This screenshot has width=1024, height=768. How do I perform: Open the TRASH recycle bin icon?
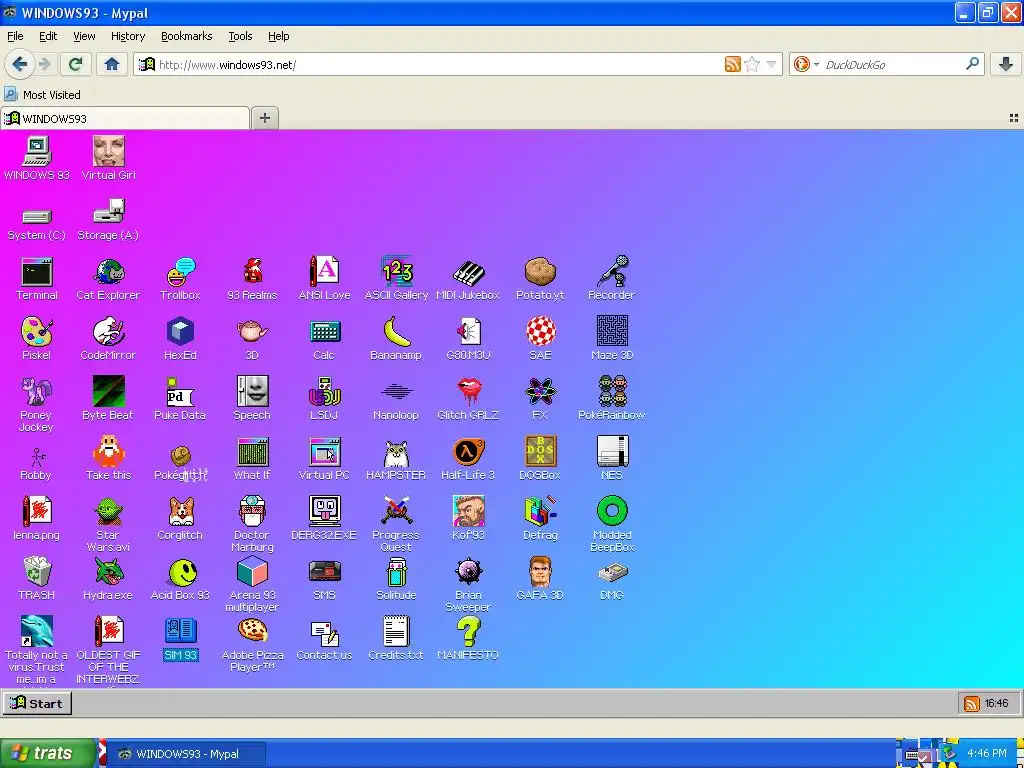[37, 572]
